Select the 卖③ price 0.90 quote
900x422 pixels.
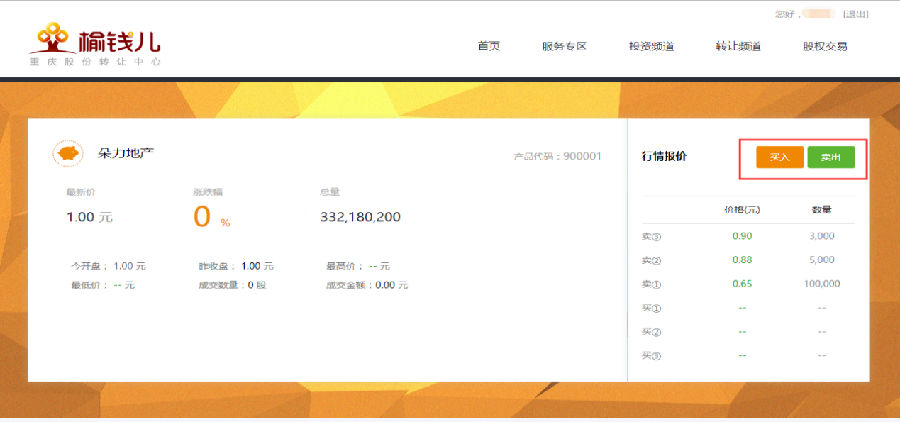point(742,236)
